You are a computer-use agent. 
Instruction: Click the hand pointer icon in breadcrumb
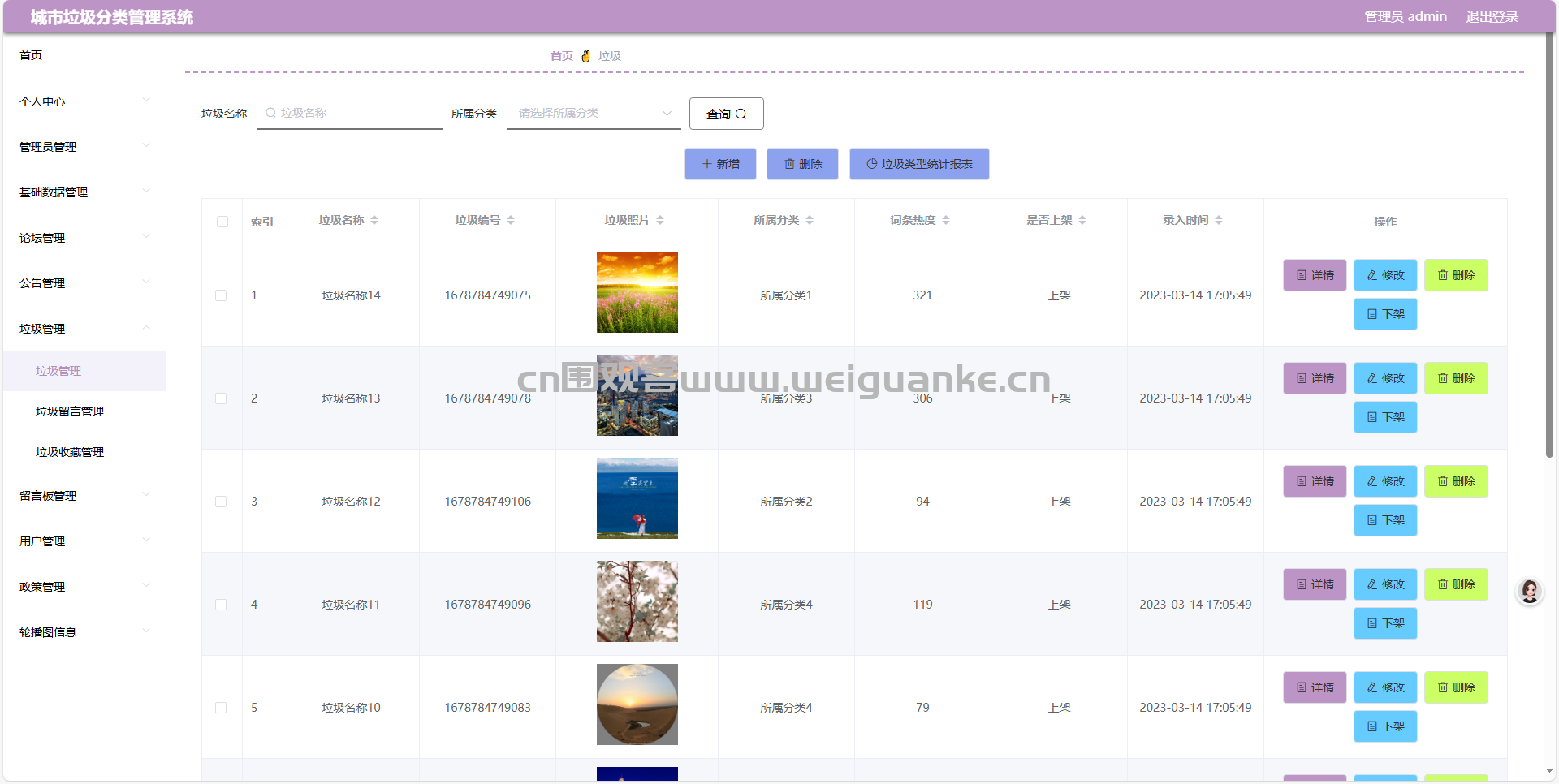click(585, 56)
